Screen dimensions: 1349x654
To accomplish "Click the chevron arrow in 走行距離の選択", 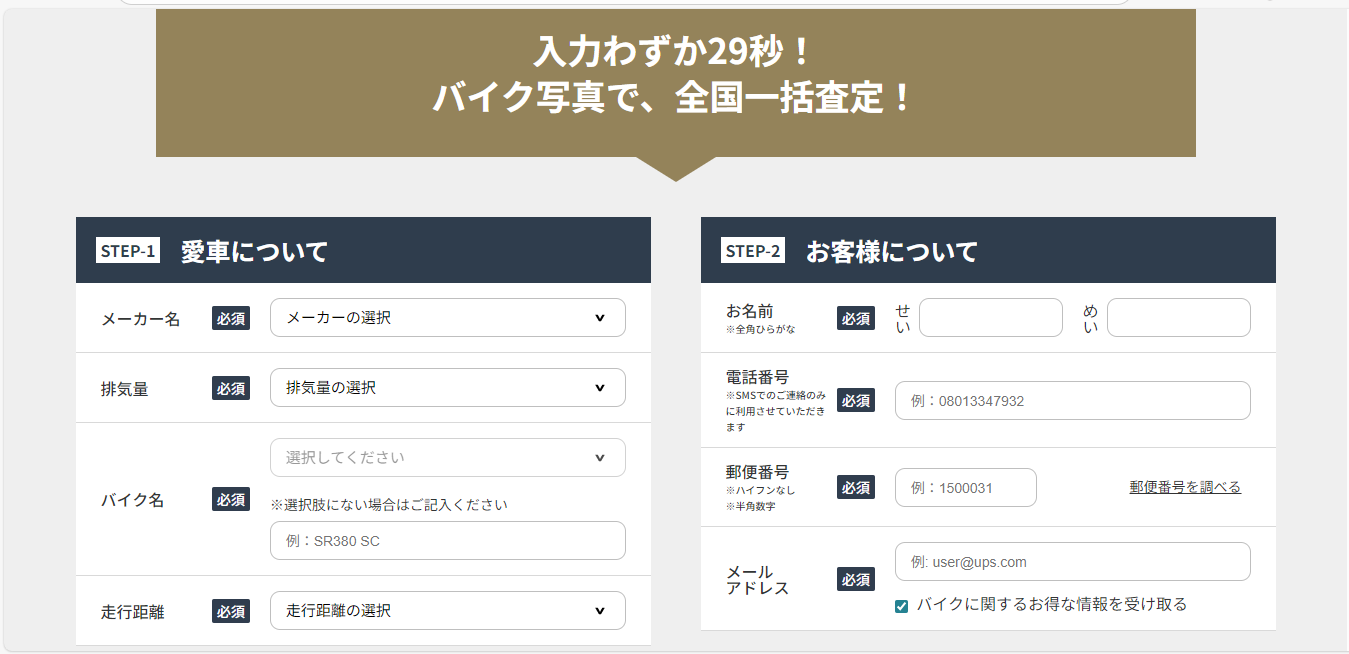I will (600, 610).
